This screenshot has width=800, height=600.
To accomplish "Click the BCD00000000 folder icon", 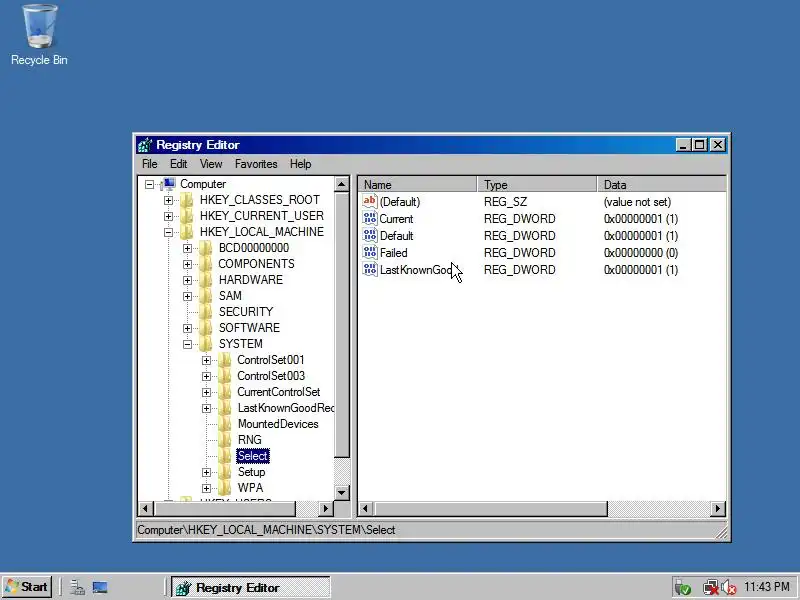I will tap(206, 248).
